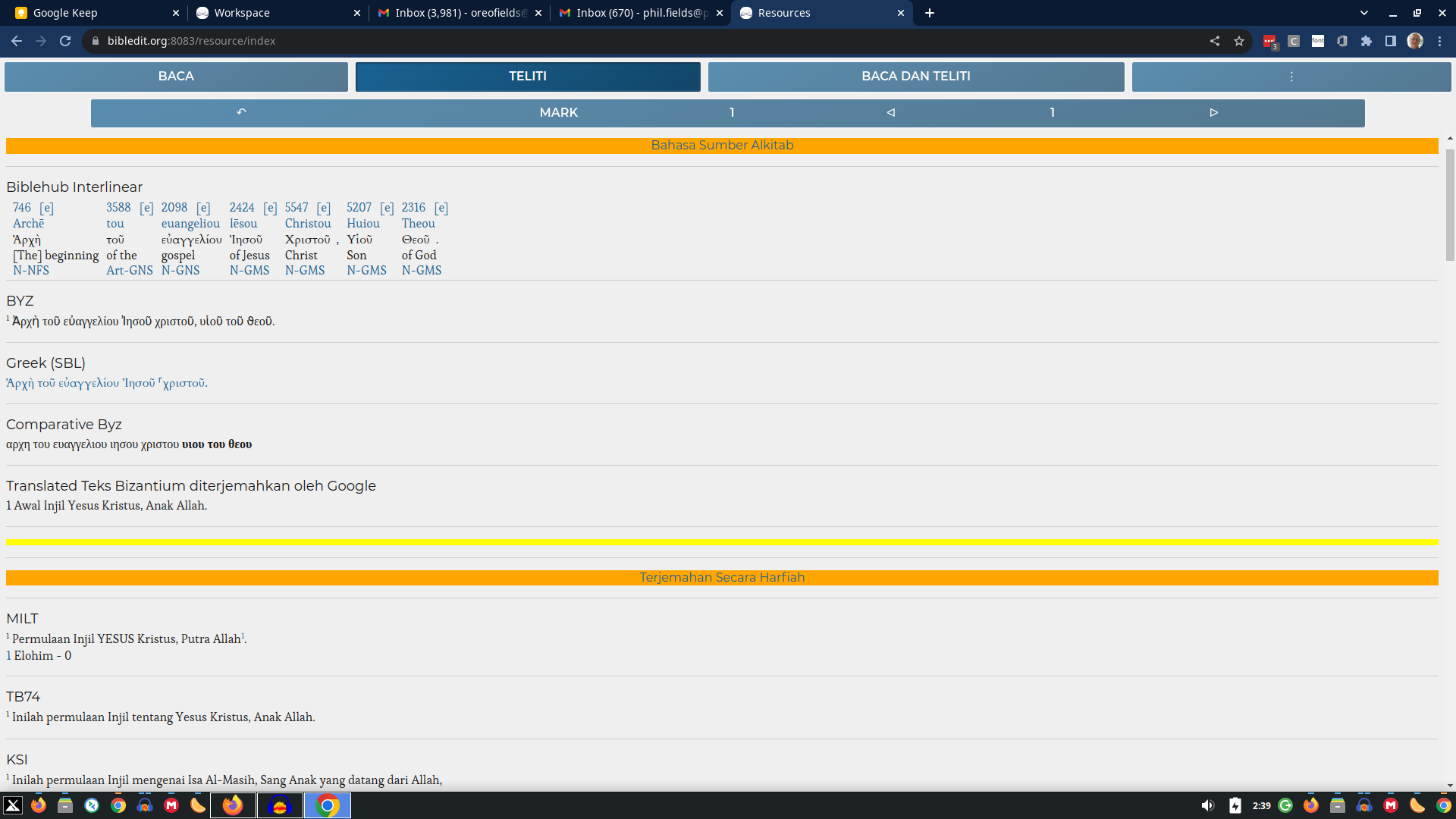Open the Chrome extensions puzzle icon
1456x819 pixels.
point(1367,41)
